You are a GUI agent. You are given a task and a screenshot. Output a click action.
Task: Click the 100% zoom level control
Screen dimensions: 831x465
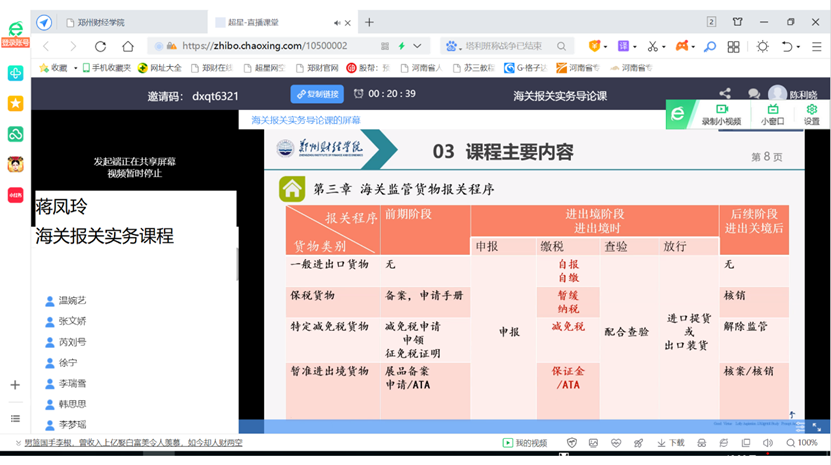[x=801, y=443]
